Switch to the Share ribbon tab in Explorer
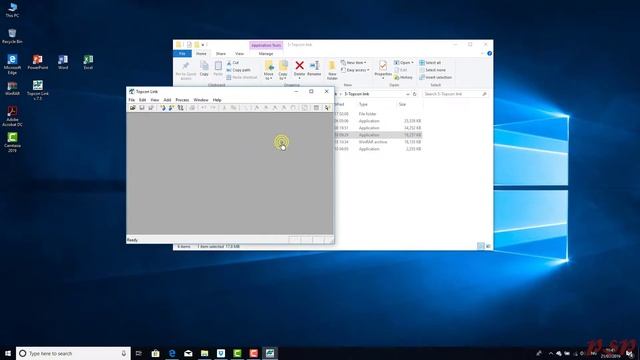Viewport: 640px width, 360px height. click(221, 53)
